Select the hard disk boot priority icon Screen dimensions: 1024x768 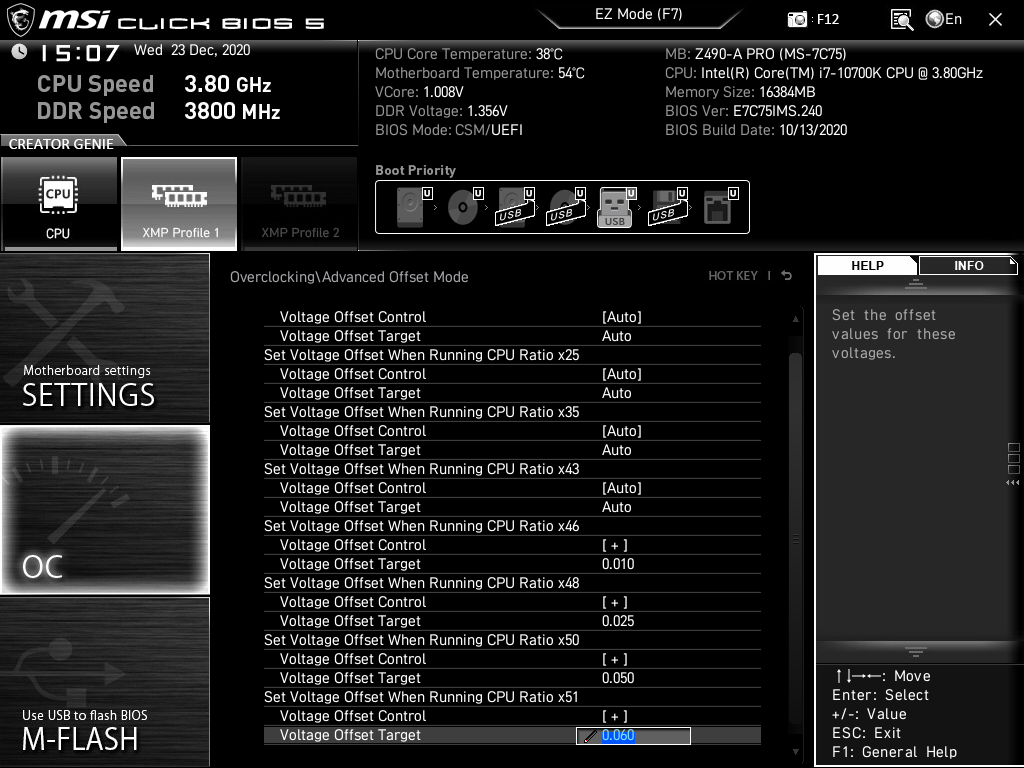(x=413, y=206)
